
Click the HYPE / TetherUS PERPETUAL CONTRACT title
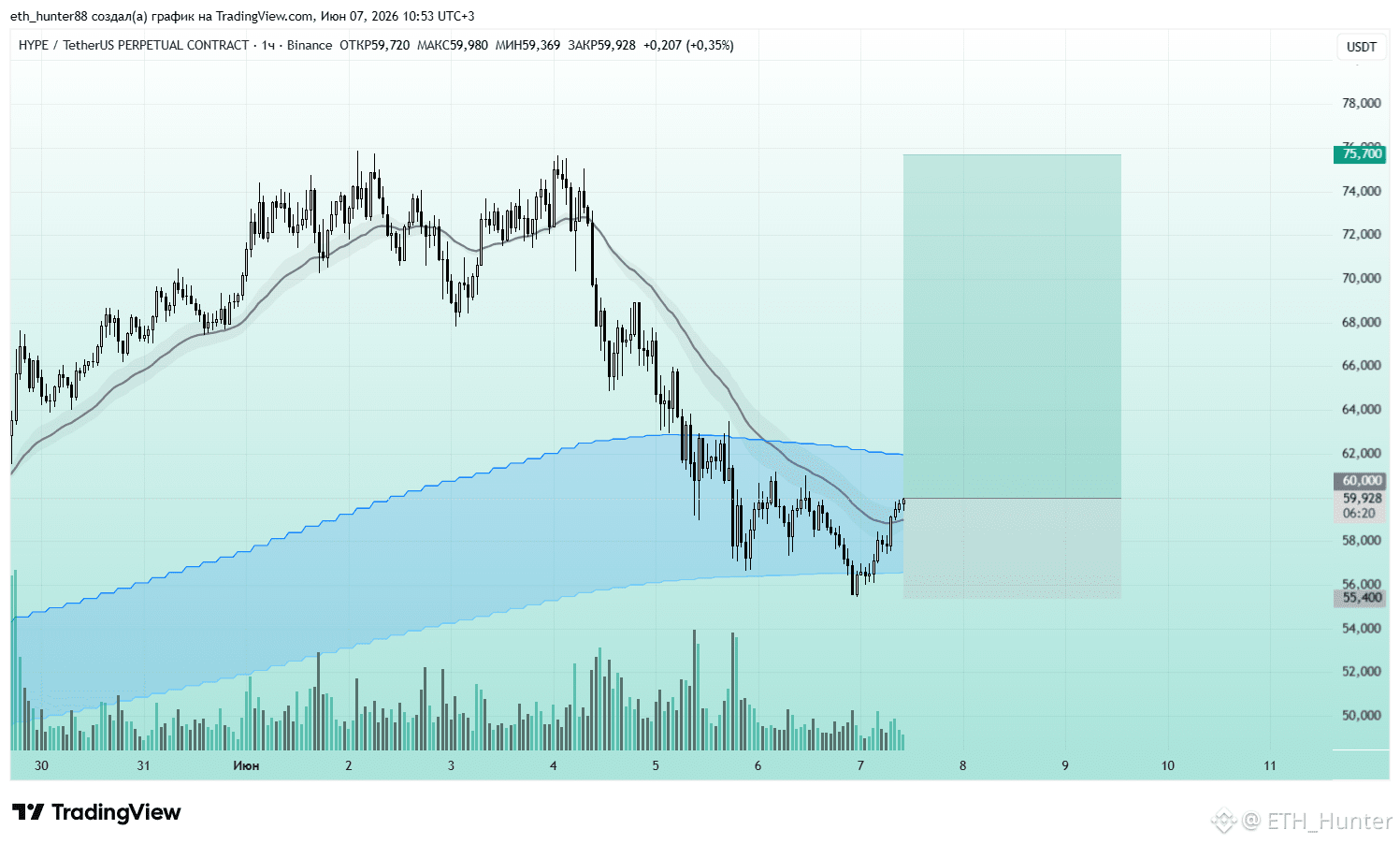point(134,45)
